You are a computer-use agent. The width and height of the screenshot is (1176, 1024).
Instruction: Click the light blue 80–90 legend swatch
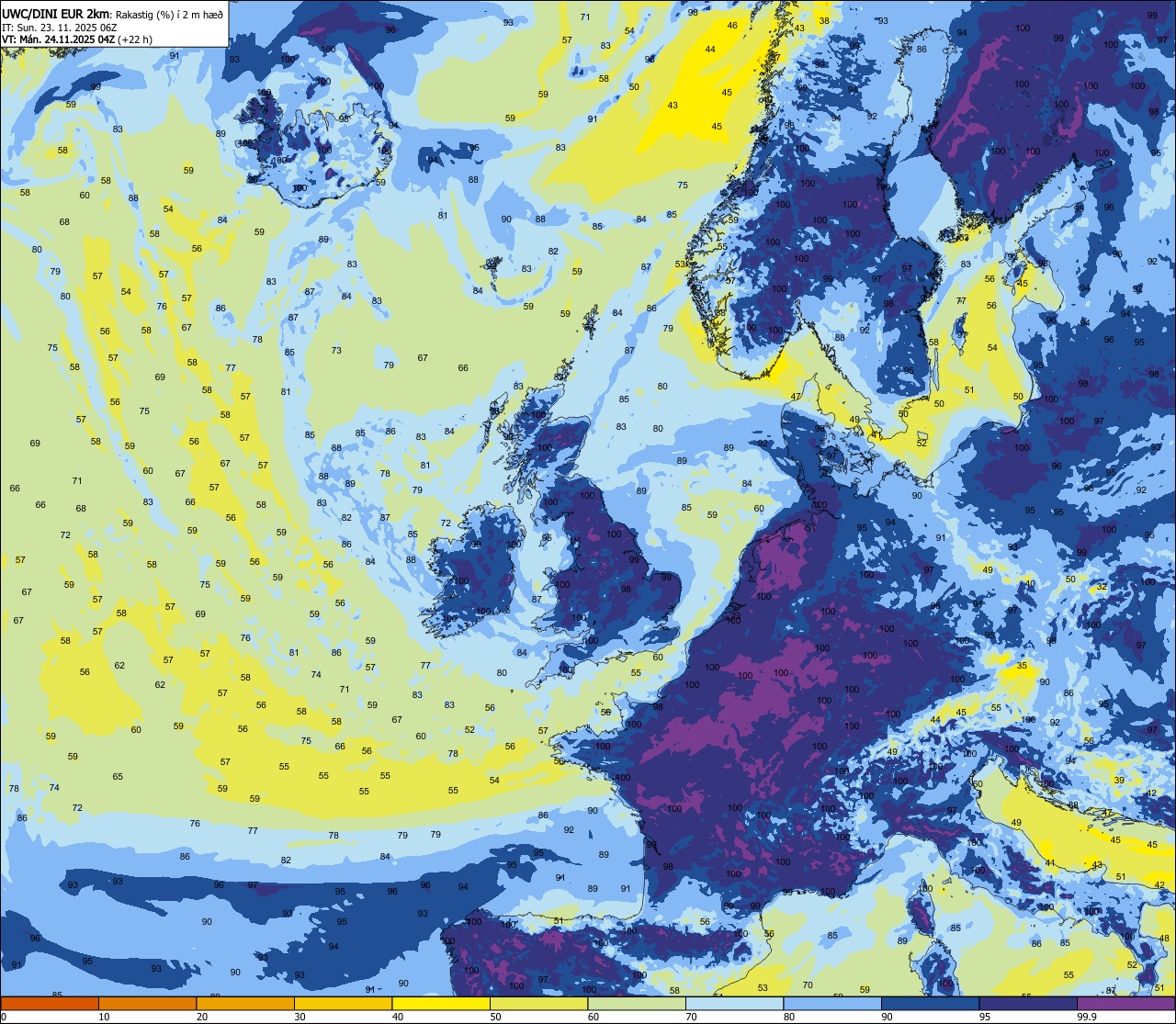point(832,1003)
